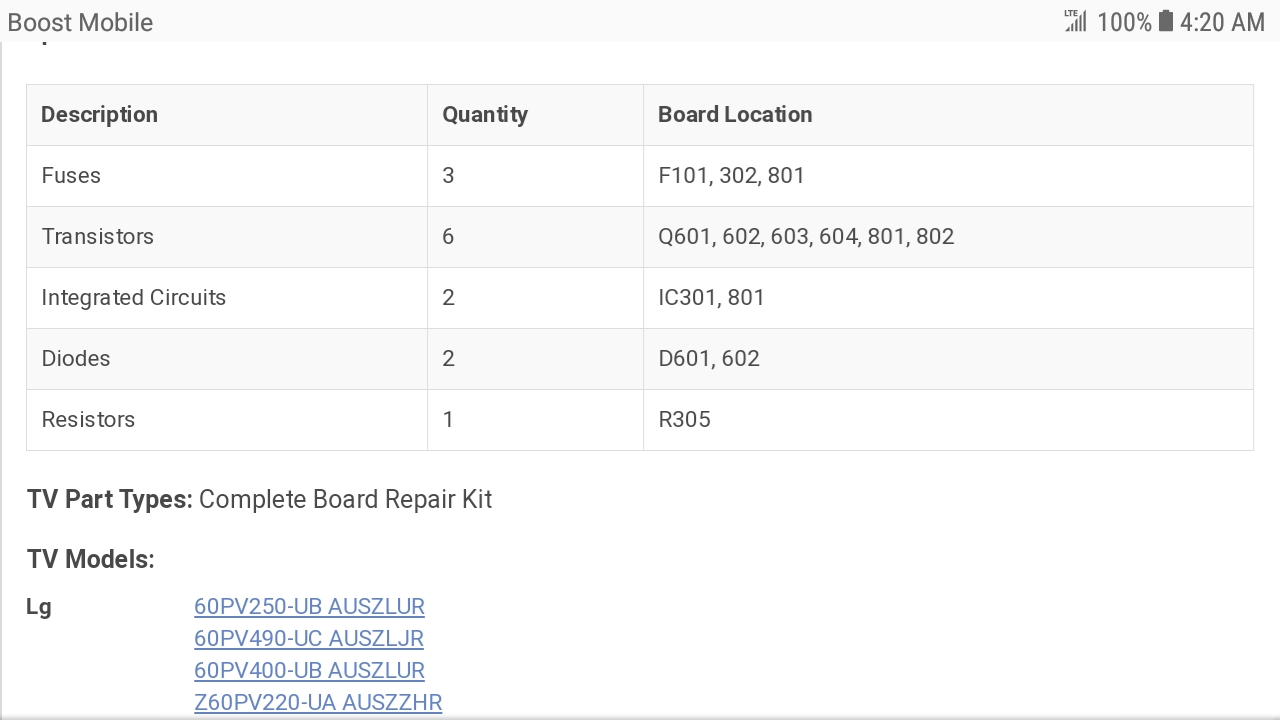The height and width of the screenshot is (720, 1280).
Task: Tap the LTE signal strength icon
Action: [1075, 21]
